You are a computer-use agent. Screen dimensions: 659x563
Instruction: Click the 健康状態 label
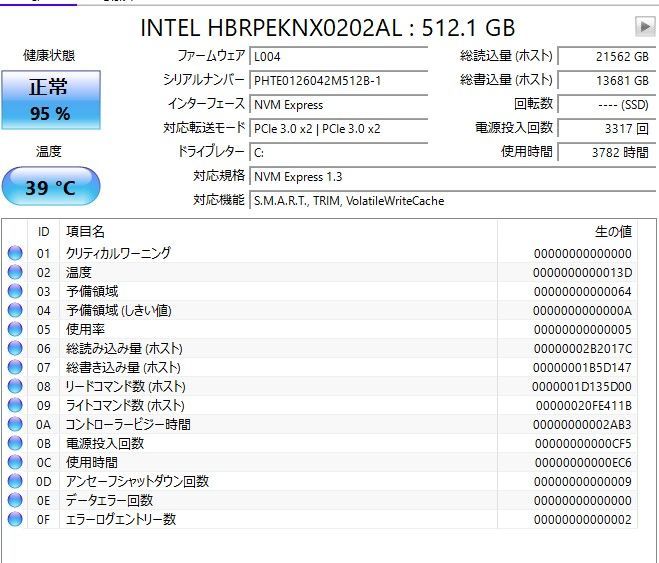click(49, 55)
